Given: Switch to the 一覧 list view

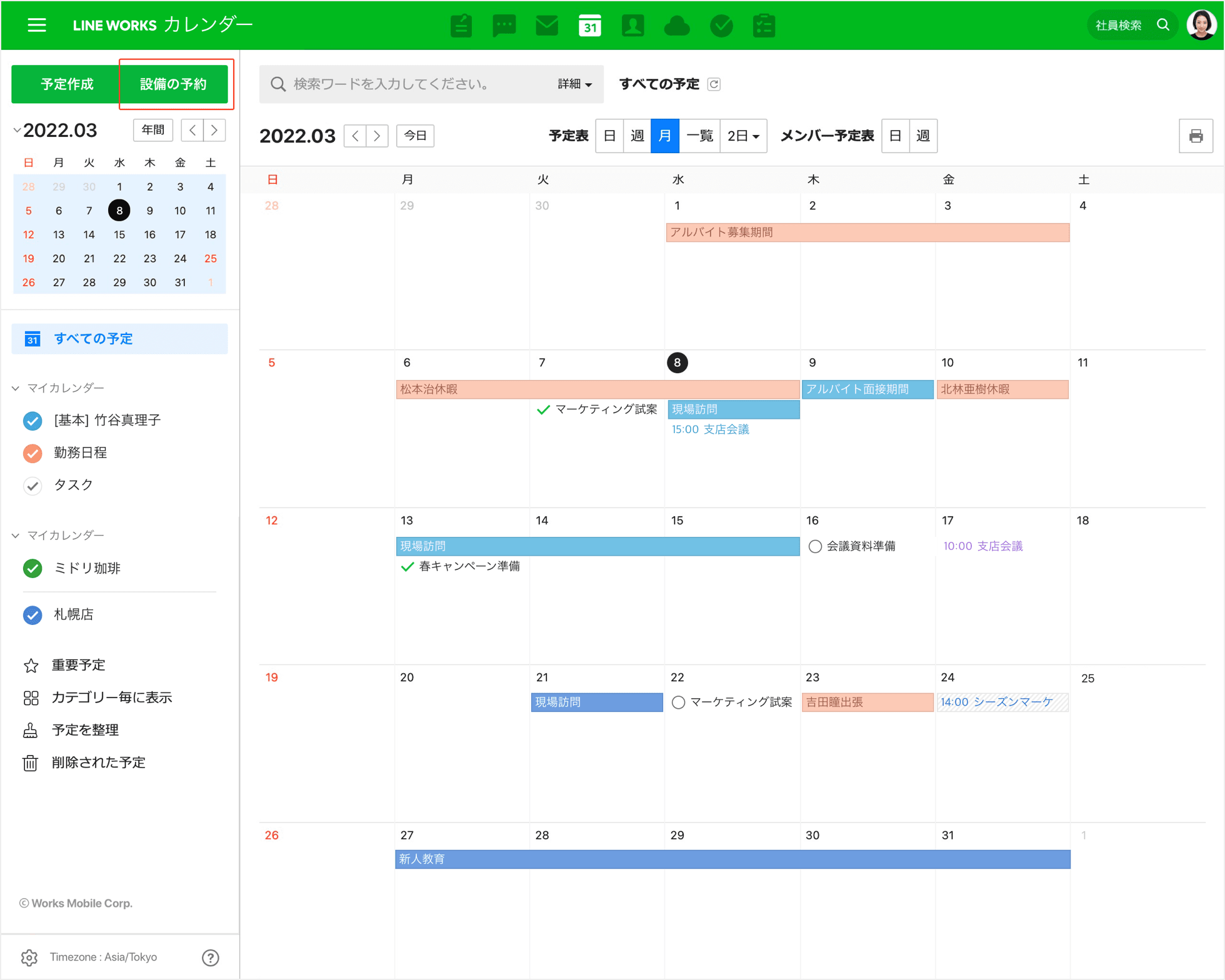Looking at the screenshot, I should 699,136.
